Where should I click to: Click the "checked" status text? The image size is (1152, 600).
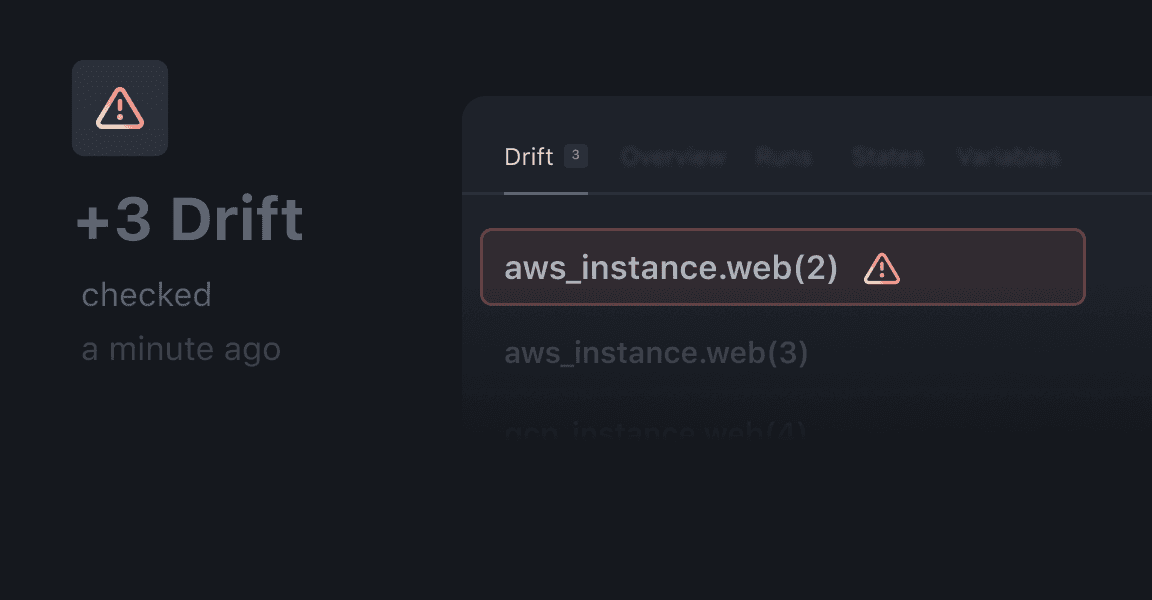click(x=146, y=295)
